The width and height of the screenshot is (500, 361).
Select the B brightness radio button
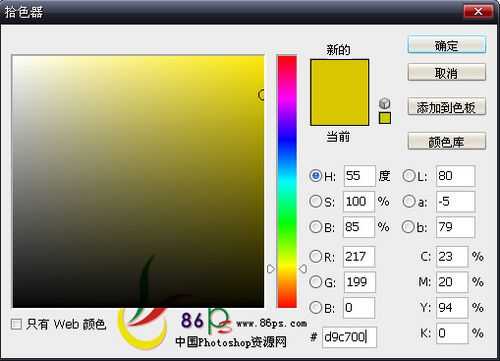tap(315, 227)
